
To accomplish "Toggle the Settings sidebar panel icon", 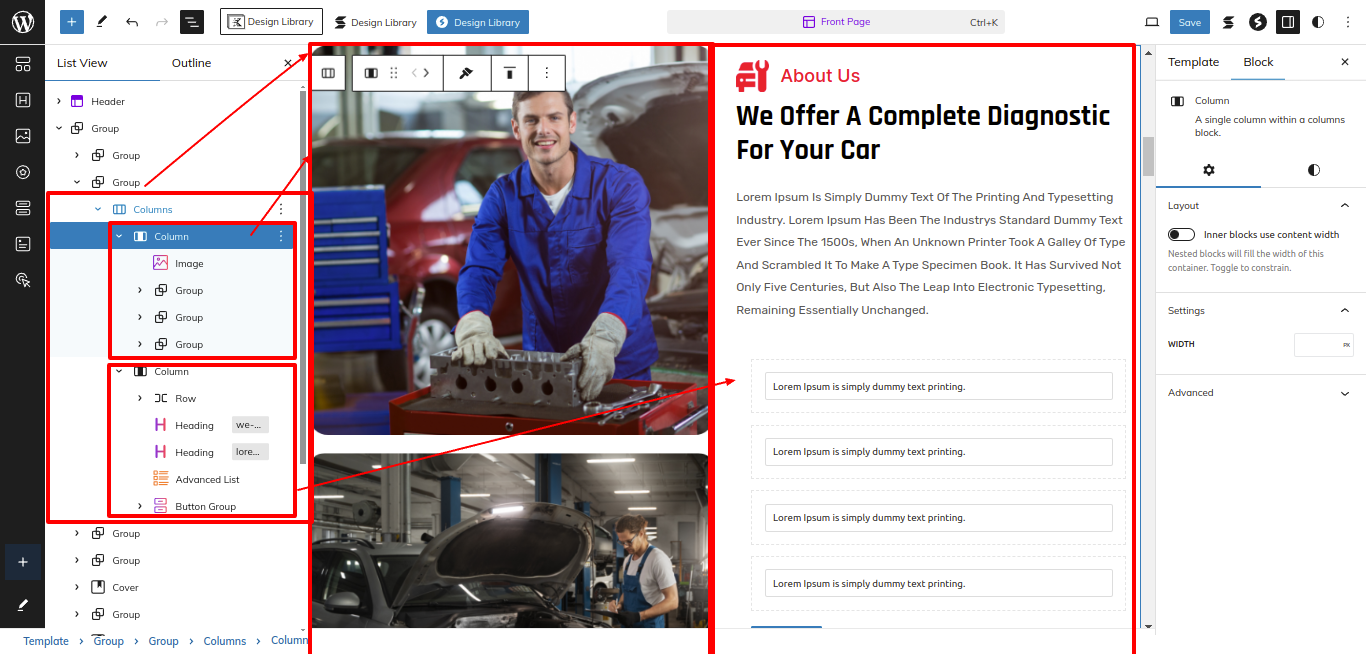I will (x=1288, y=22).
